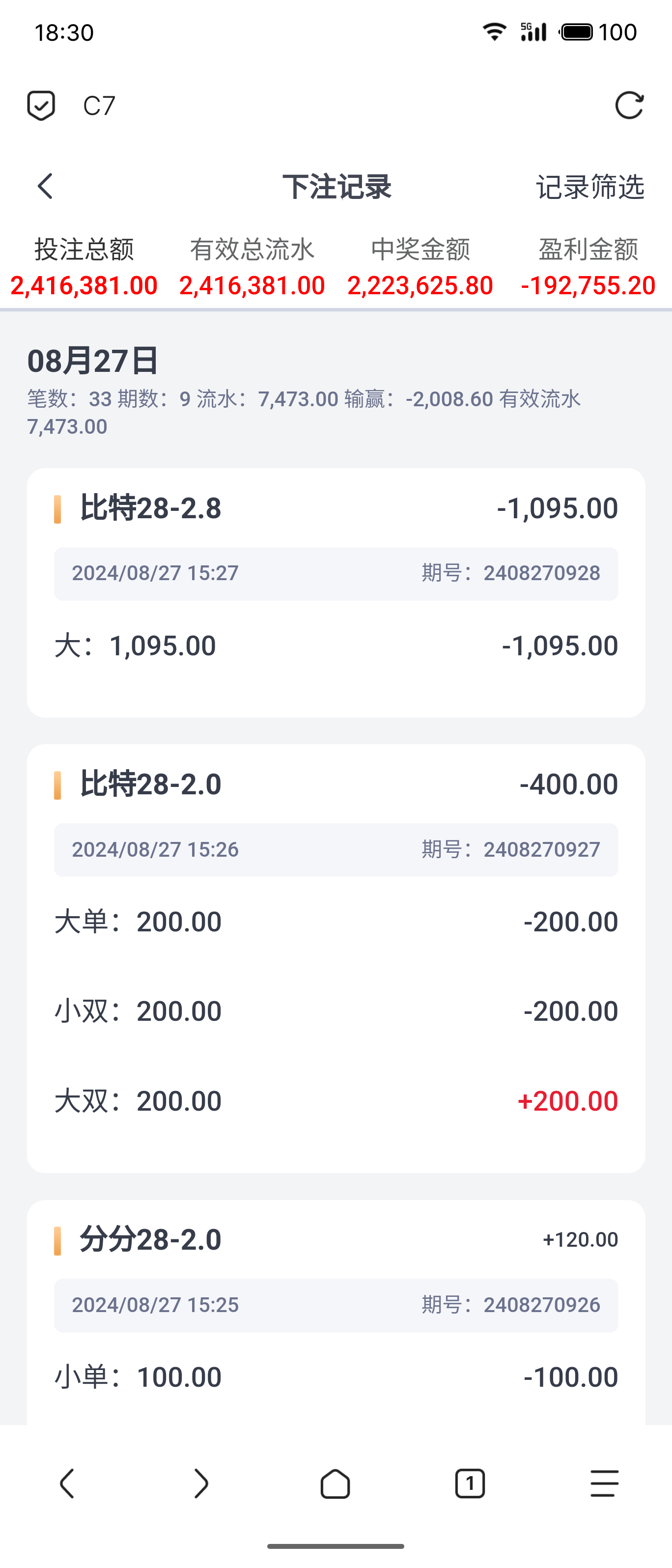The width and height of the screenshot is (672, 1568).
Task: Go back using the header arrow
Action: (46, 186)
